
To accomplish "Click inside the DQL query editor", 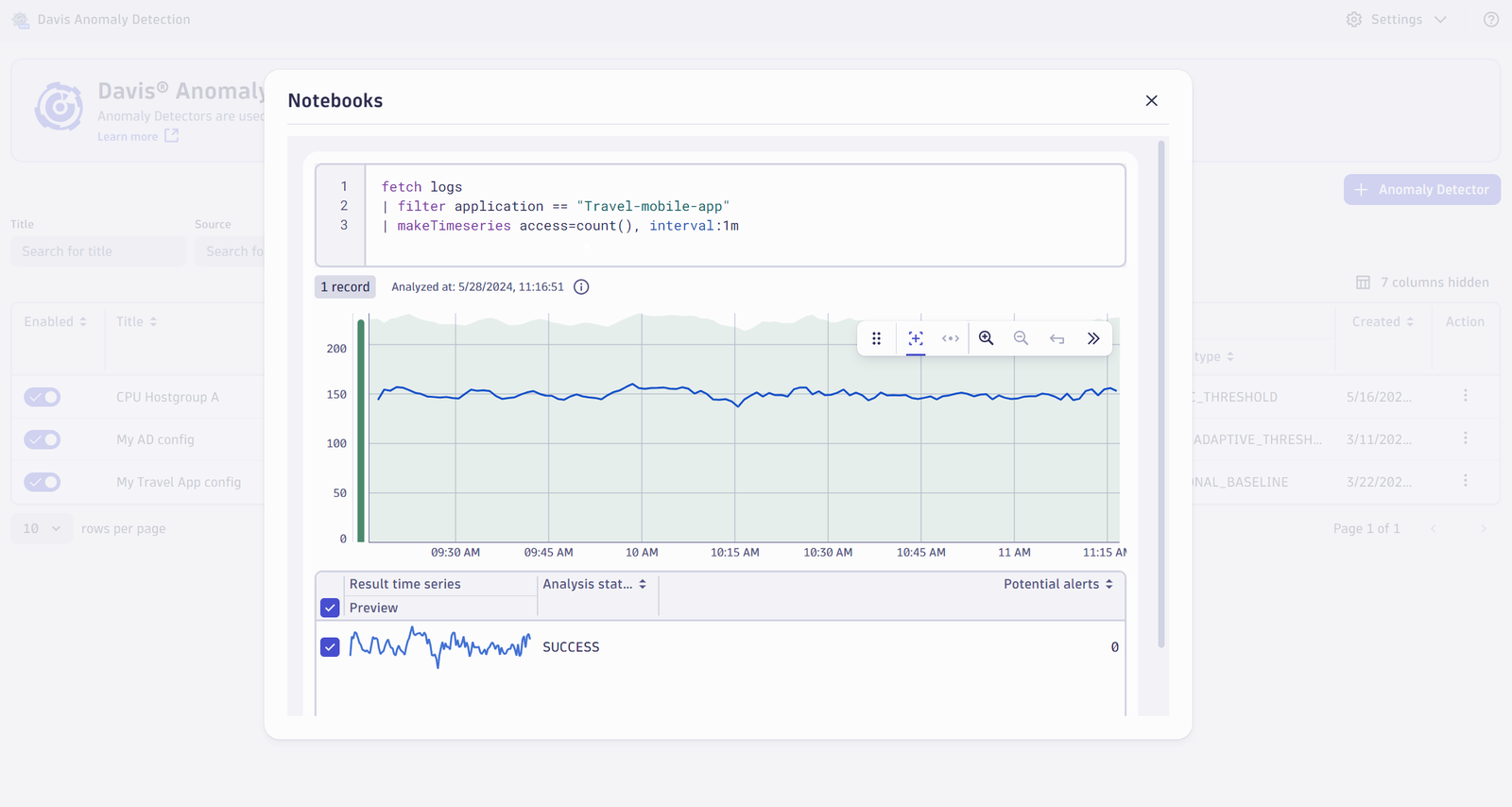I will pos(745,215).
